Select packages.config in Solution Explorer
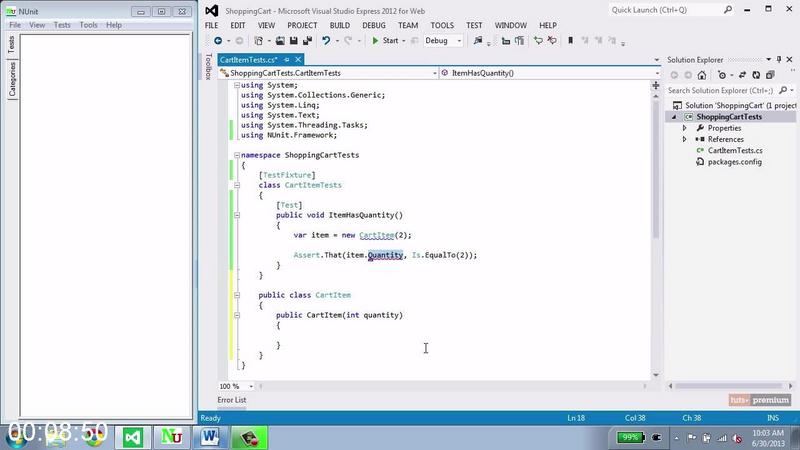This screenshot has width=800, height=450. 735,162
